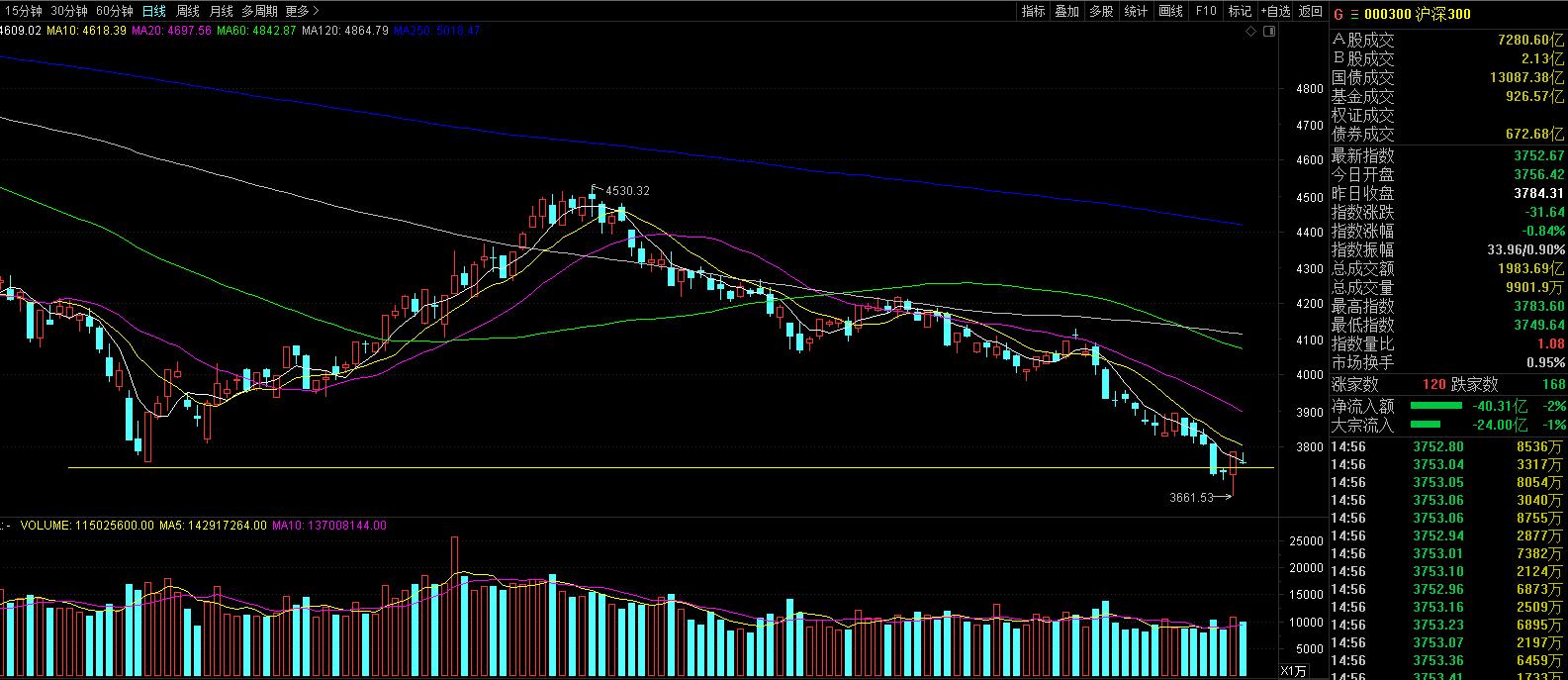Screen dimensions: 1568x680
Task: Click the 叠加 overlay button
Action: (1067, 11)
